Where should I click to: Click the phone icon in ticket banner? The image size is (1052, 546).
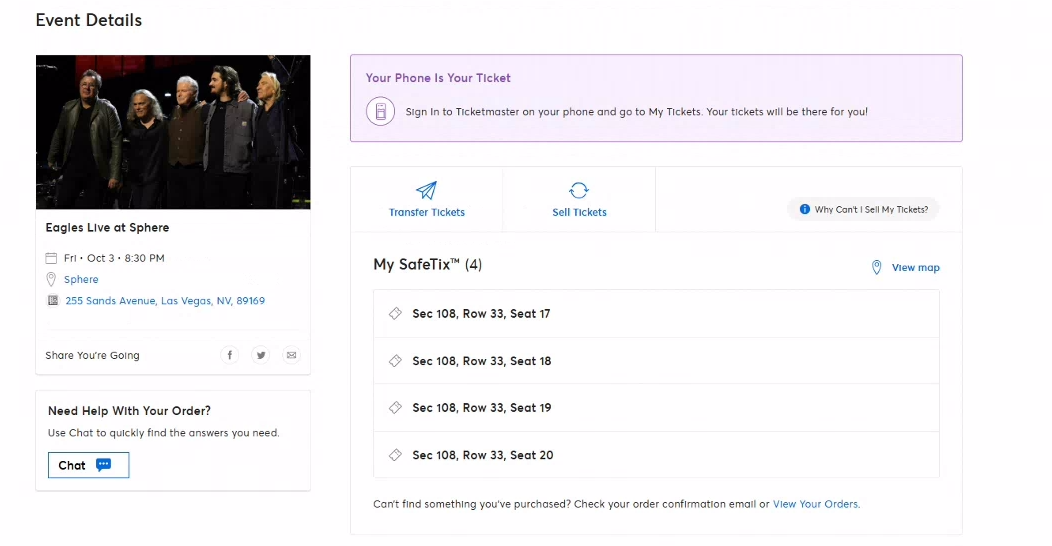tap(380, 111)
